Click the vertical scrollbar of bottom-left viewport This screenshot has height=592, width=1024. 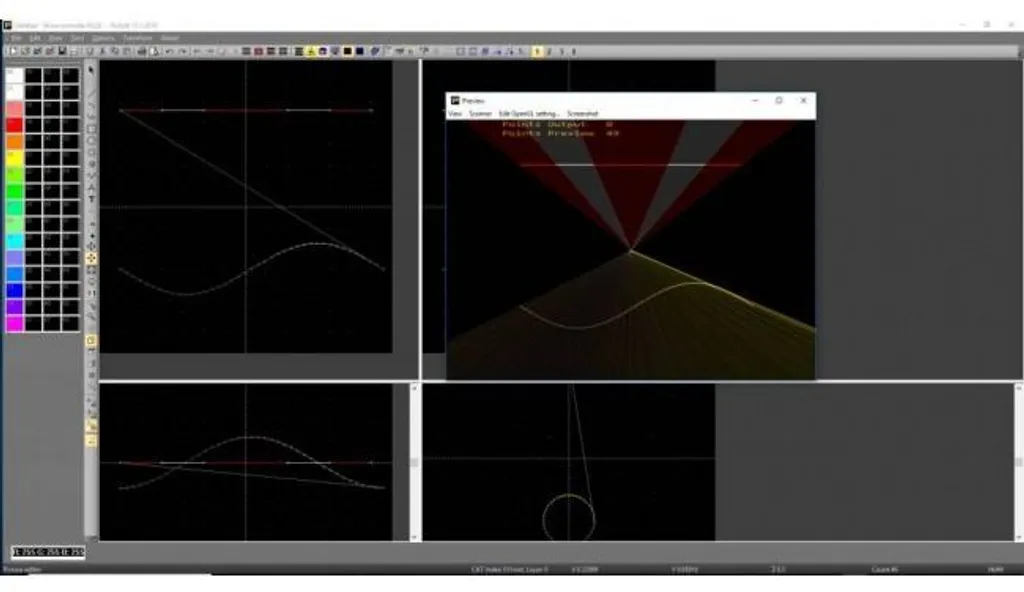414,462
